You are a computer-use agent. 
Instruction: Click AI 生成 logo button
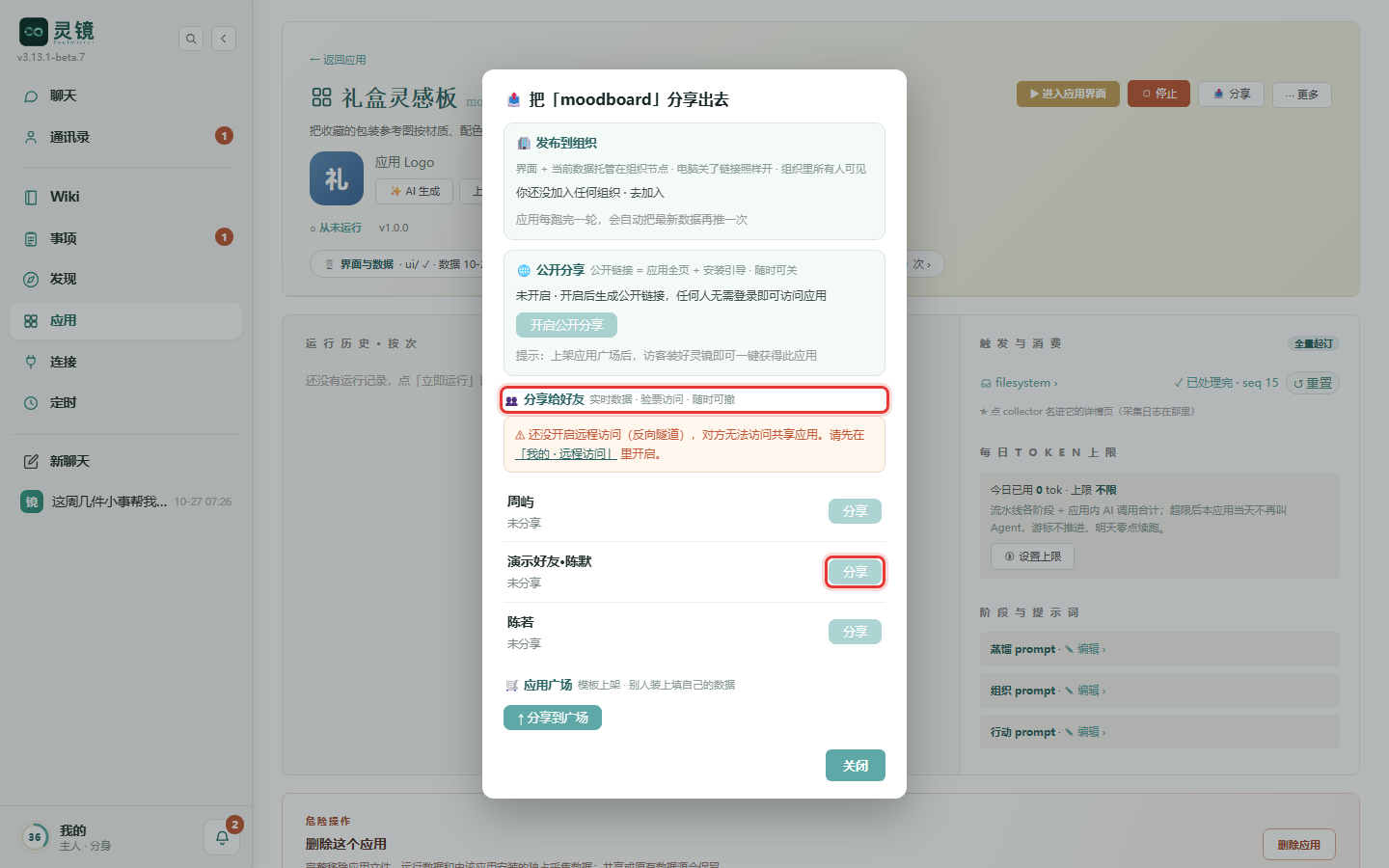click(x=414, y=191)
